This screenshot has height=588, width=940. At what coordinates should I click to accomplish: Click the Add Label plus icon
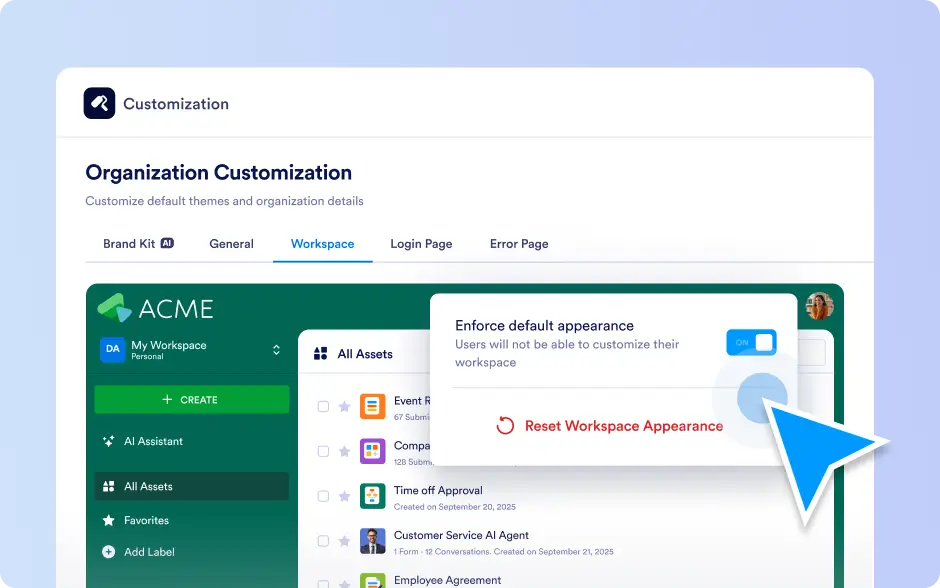[x=108, y=552]
